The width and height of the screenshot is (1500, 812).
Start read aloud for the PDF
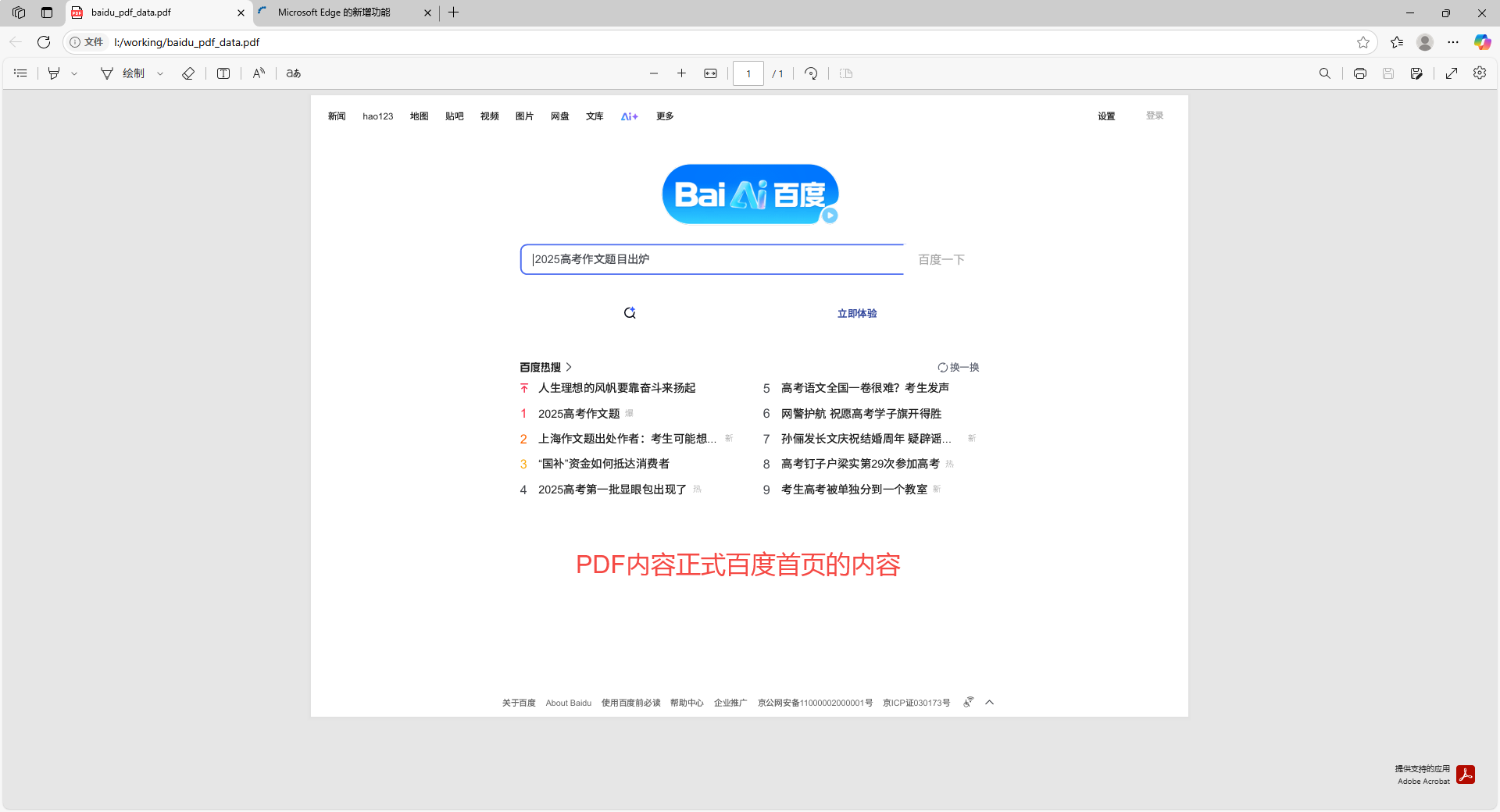(x=259, y=73)
